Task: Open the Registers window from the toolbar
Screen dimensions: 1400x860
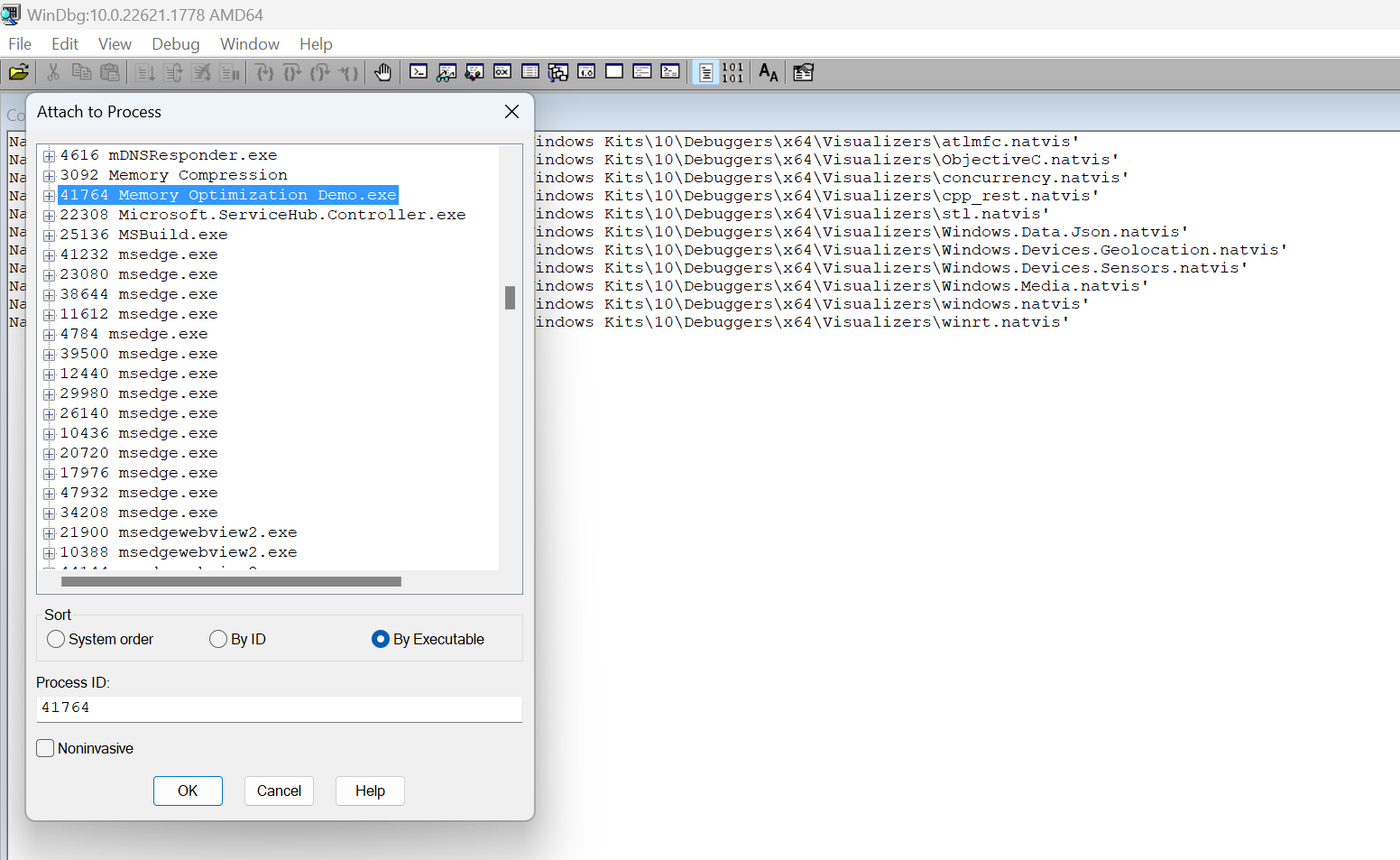Action: tap(502, 72)
